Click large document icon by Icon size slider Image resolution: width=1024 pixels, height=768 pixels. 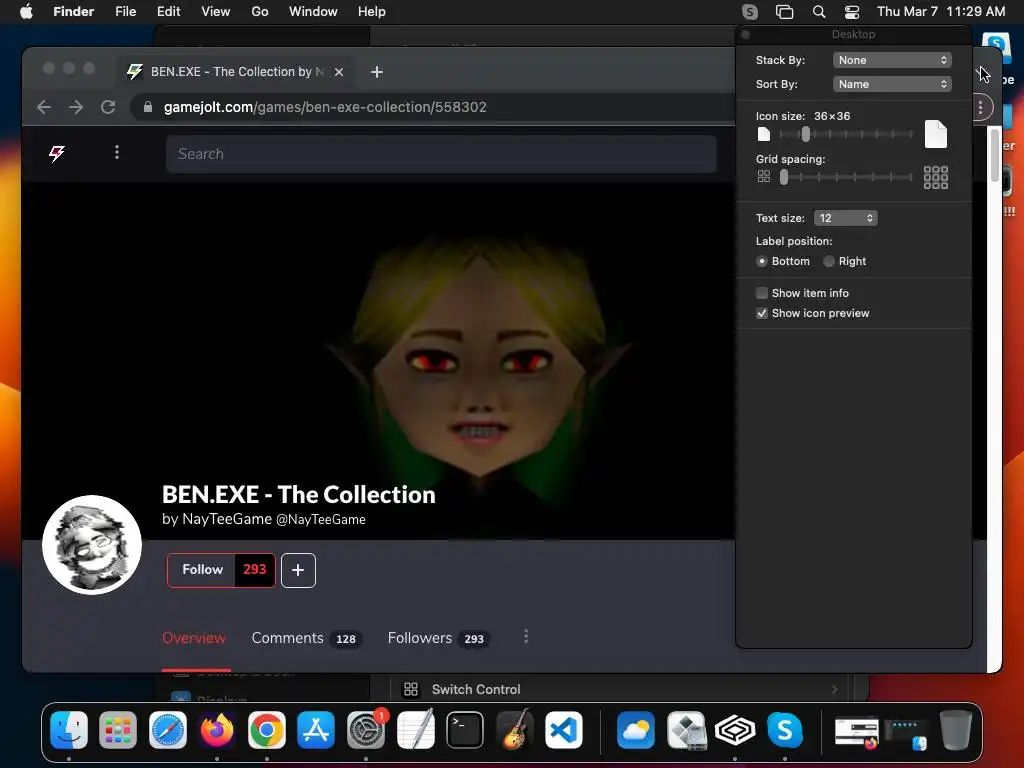coord(936,135)
